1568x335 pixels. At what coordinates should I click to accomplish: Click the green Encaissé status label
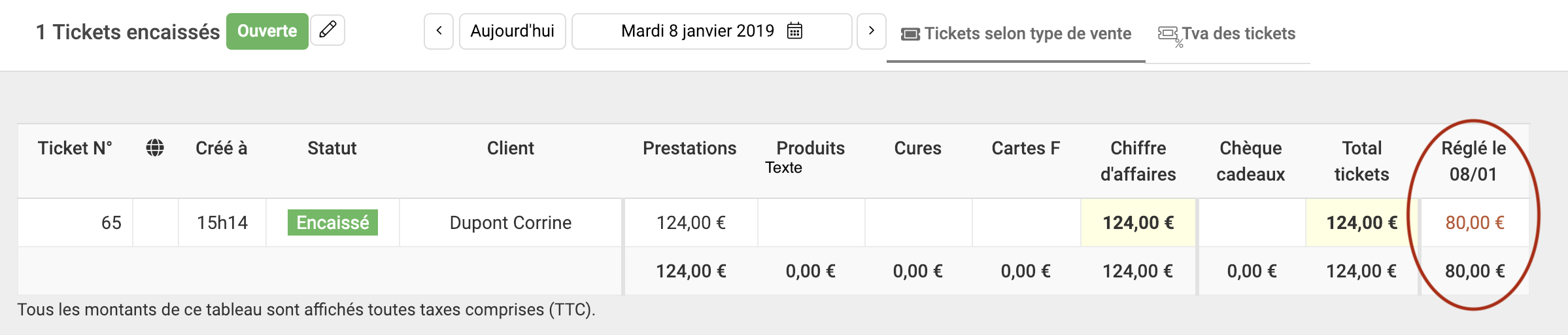[333, 222]
